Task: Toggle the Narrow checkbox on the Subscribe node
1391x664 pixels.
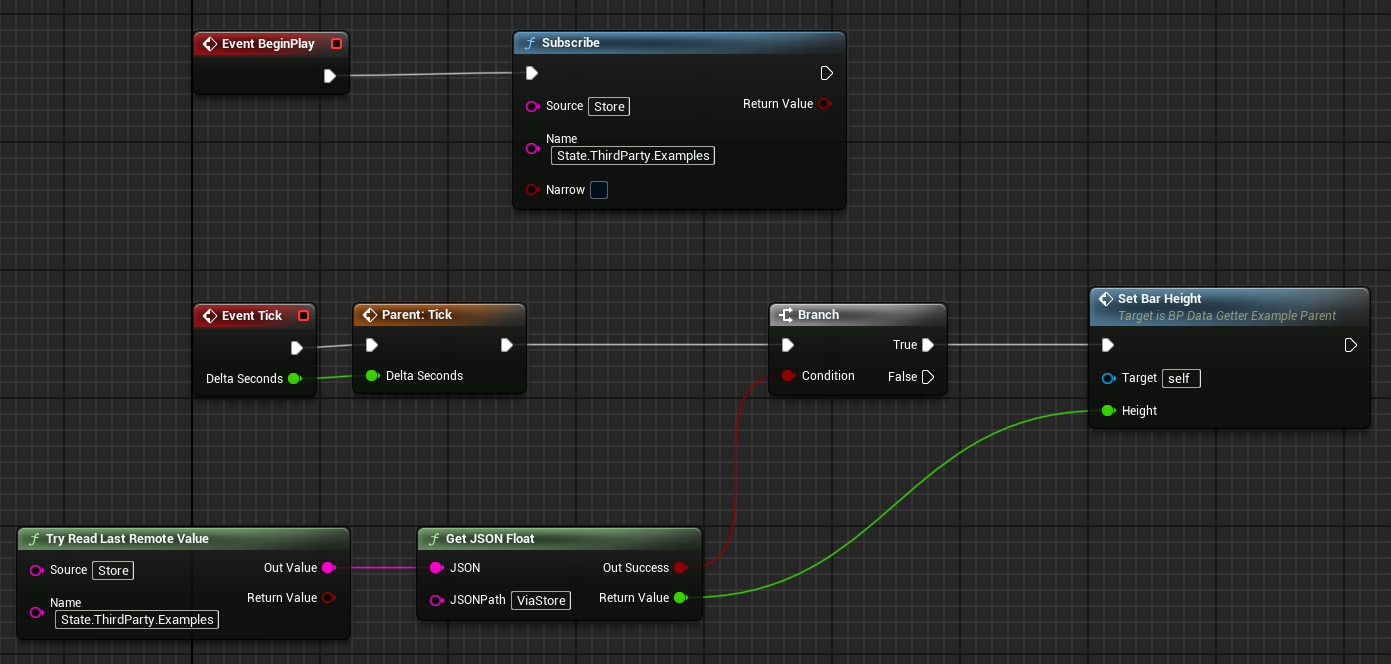Action: pyautogui.click(x=598, y=189)
